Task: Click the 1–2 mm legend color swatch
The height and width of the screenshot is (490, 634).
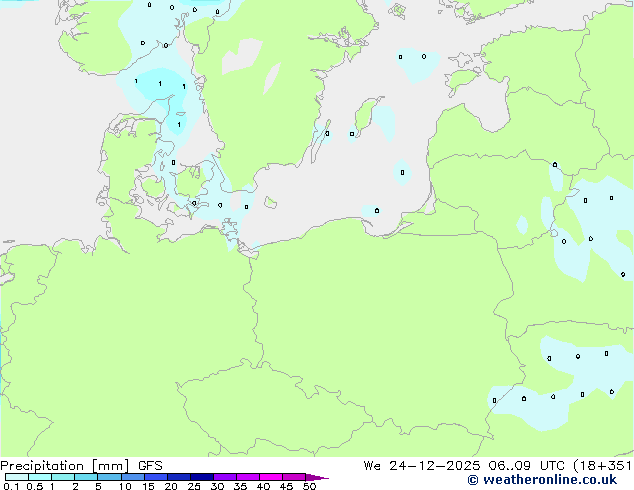Action: point(63,477)
